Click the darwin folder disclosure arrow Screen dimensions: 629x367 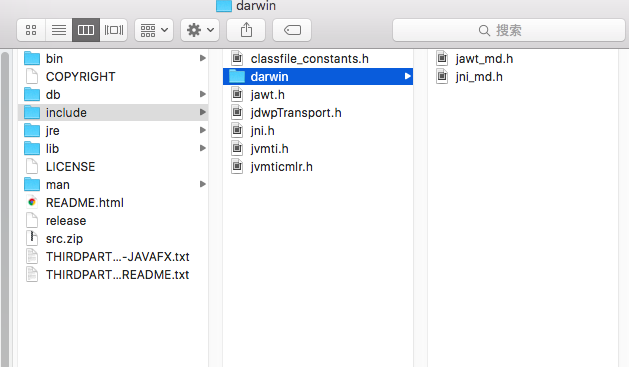(x=408, y=76)
